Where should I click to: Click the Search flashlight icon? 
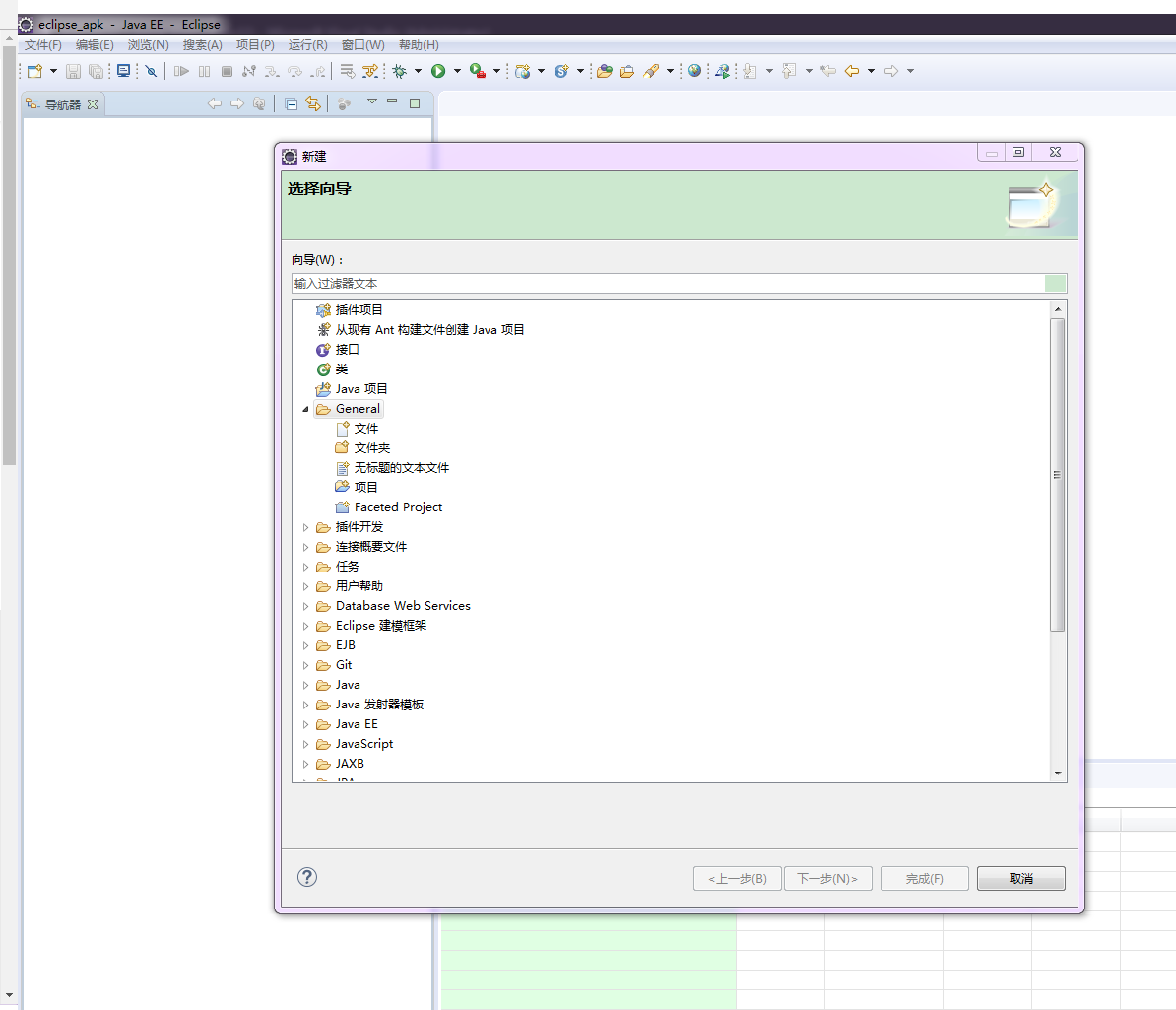pyautogui.click(x=651, y=71)
